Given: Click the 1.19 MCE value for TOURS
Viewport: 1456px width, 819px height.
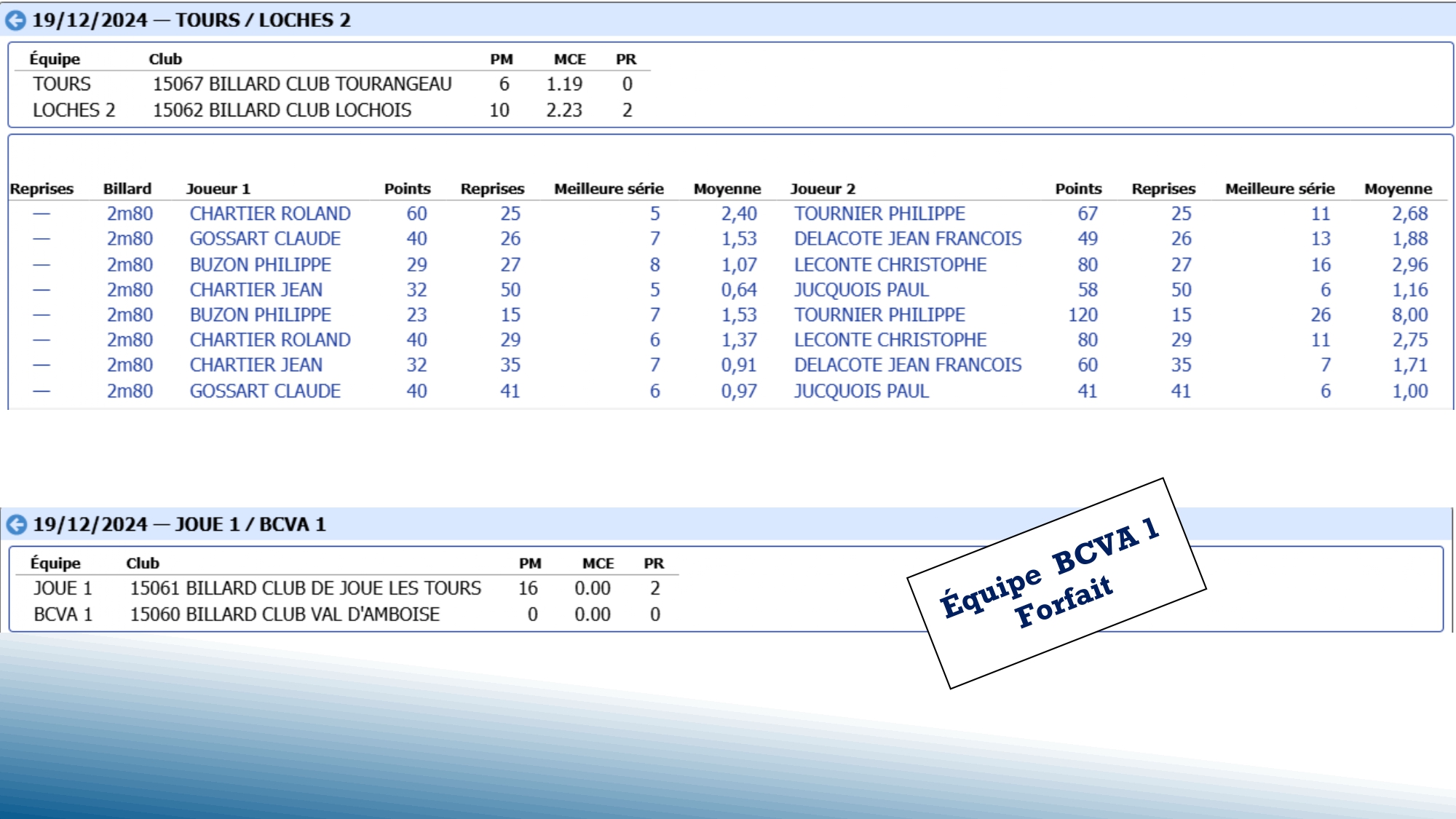Looking at the screenshot, I should click(564, 84).
